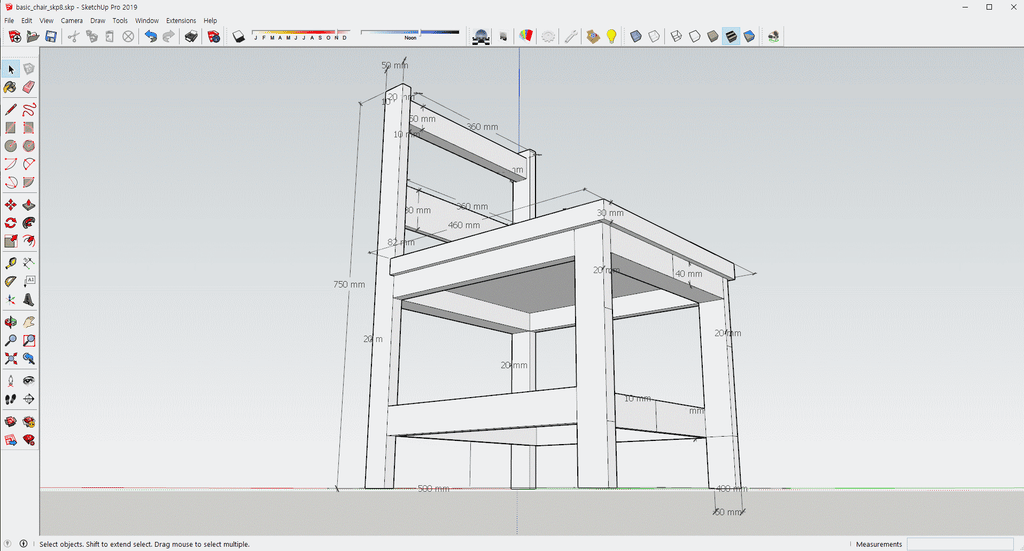Activate the Push/Pull tool
The image size is (1024, 551).
coord(29,205)
